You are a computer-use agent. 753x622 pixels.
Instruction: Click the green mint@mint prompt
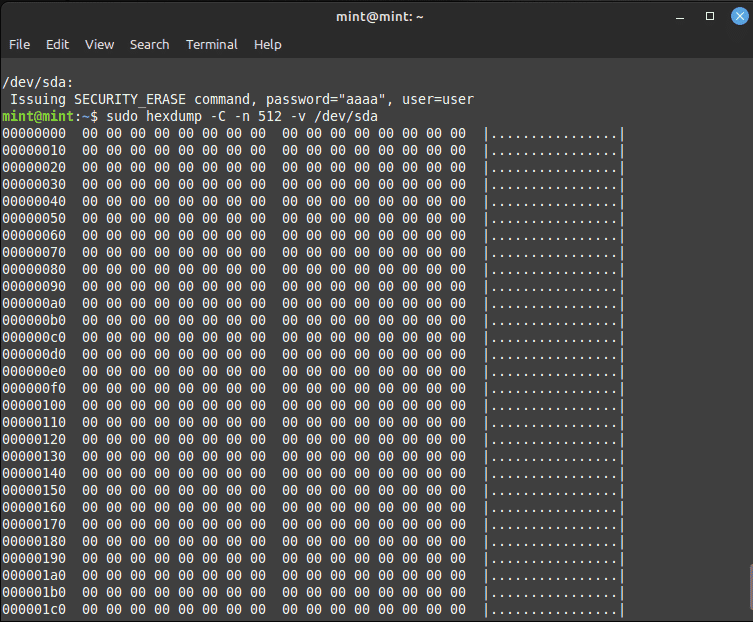[x=38, y=116]
